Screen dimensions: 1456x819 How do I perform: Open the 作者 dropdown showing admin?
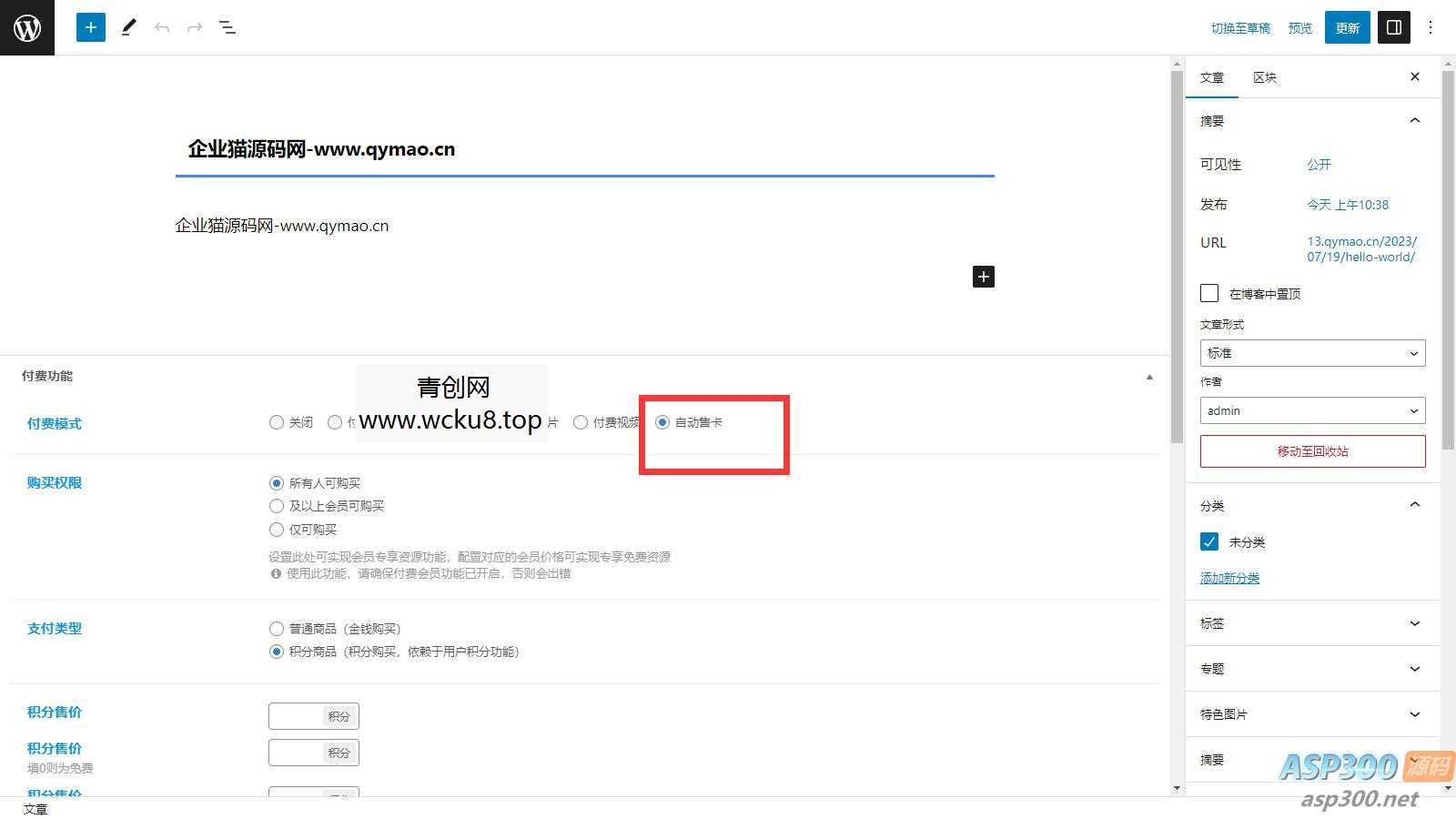(1312, 410)
